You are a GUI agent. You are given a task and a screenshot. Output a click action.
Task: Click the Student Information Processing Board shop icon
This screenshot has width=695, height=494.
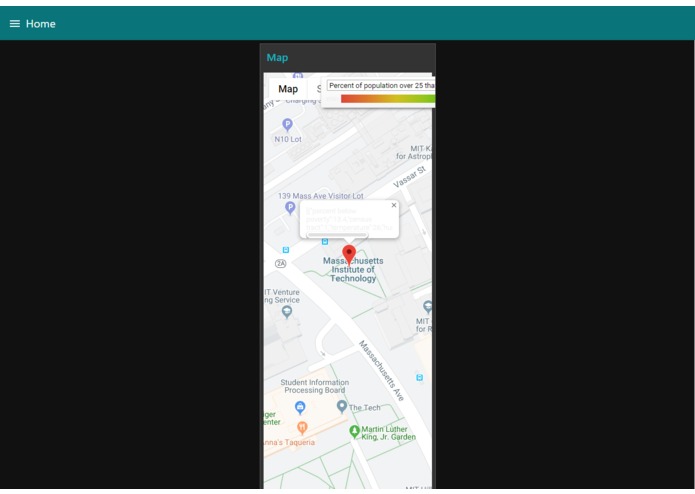click(300, 408)
